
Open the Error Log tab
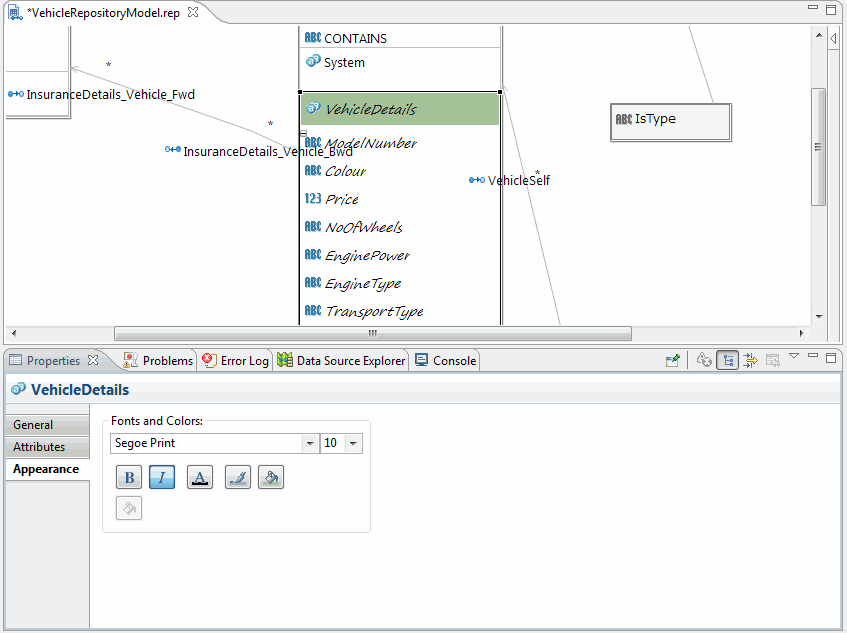(236, 361)
